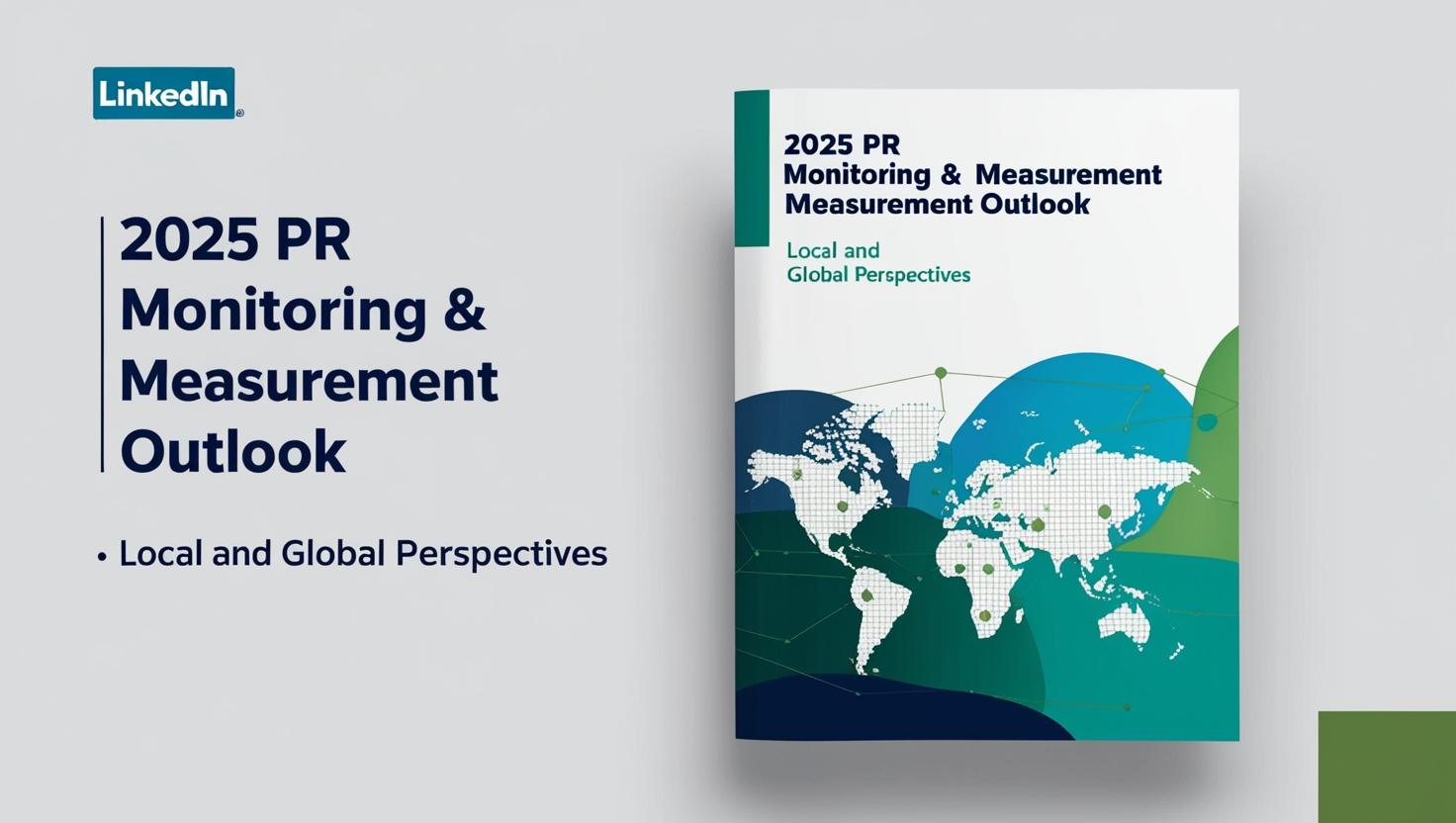
Task: Click the green dot marker on South America
Action: (866, 595)
